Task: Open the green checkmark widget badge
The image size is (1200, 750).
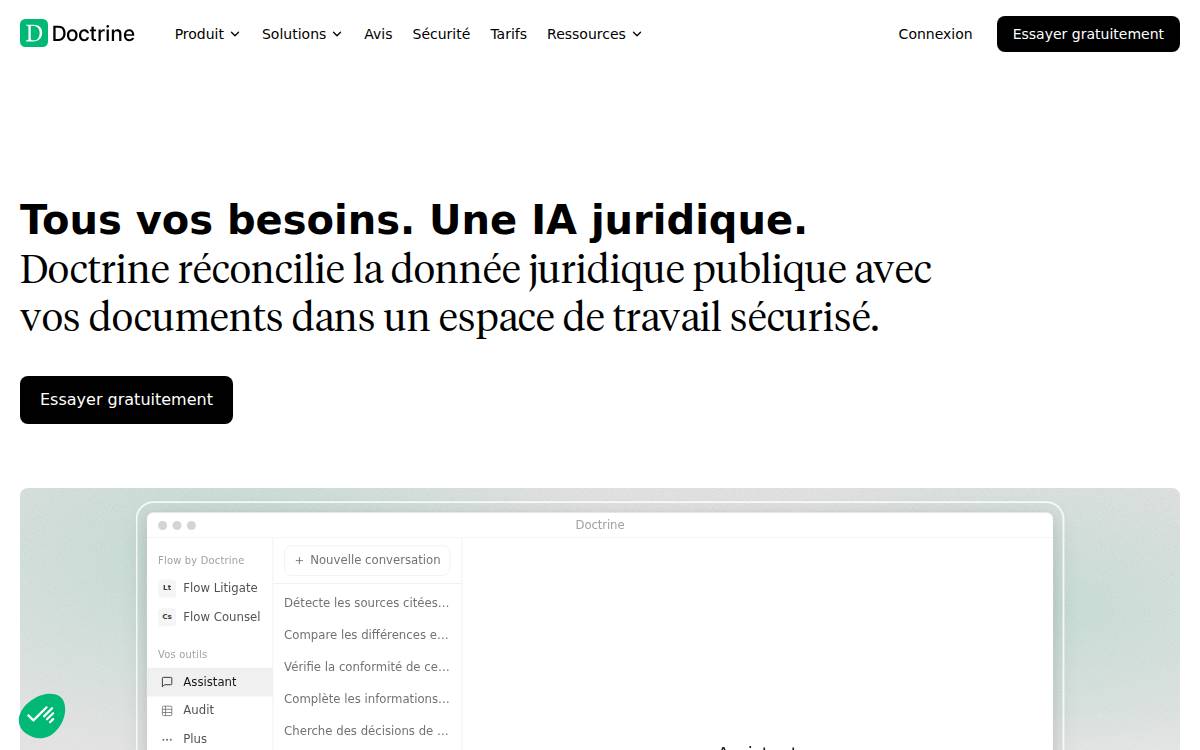Action: 42,715
